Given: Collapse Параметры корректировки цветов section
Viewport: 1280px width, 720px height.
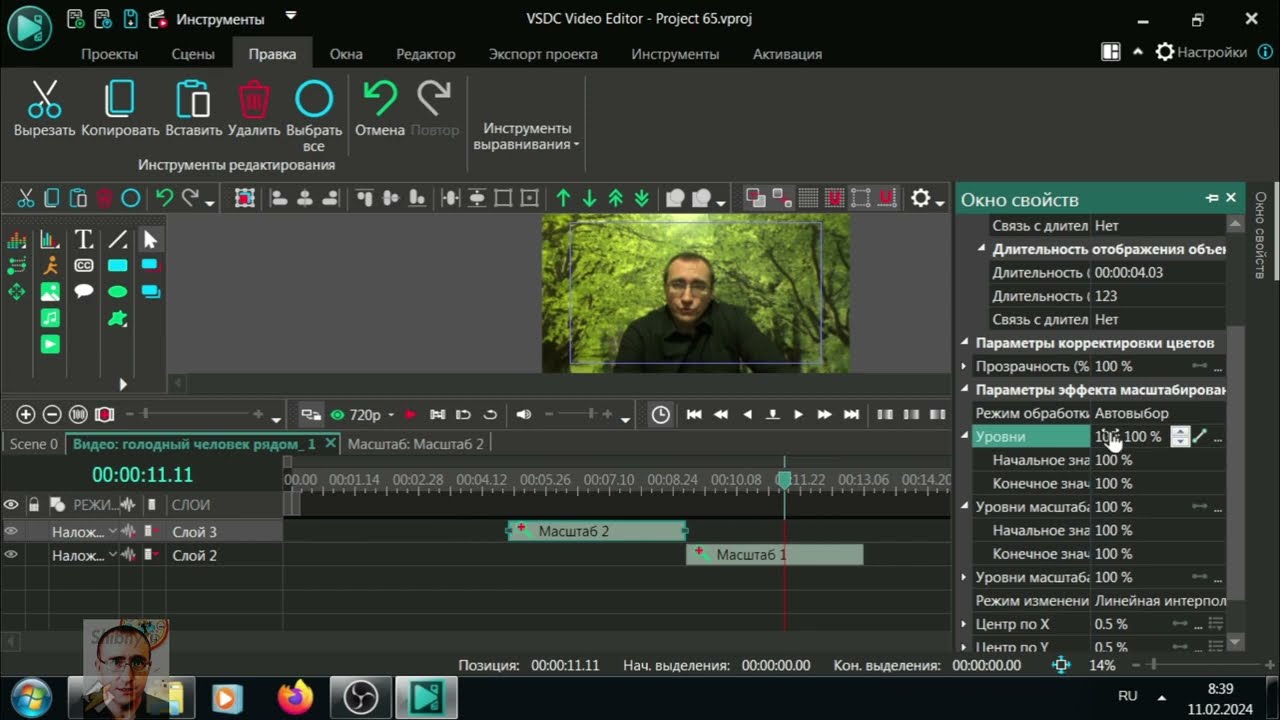Looking at the screenshot, I should (966, 343).
